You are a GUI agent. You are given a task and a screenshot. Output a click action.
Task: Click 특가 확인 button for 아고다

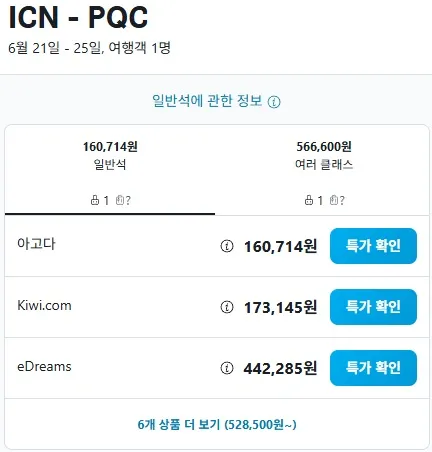373,246
